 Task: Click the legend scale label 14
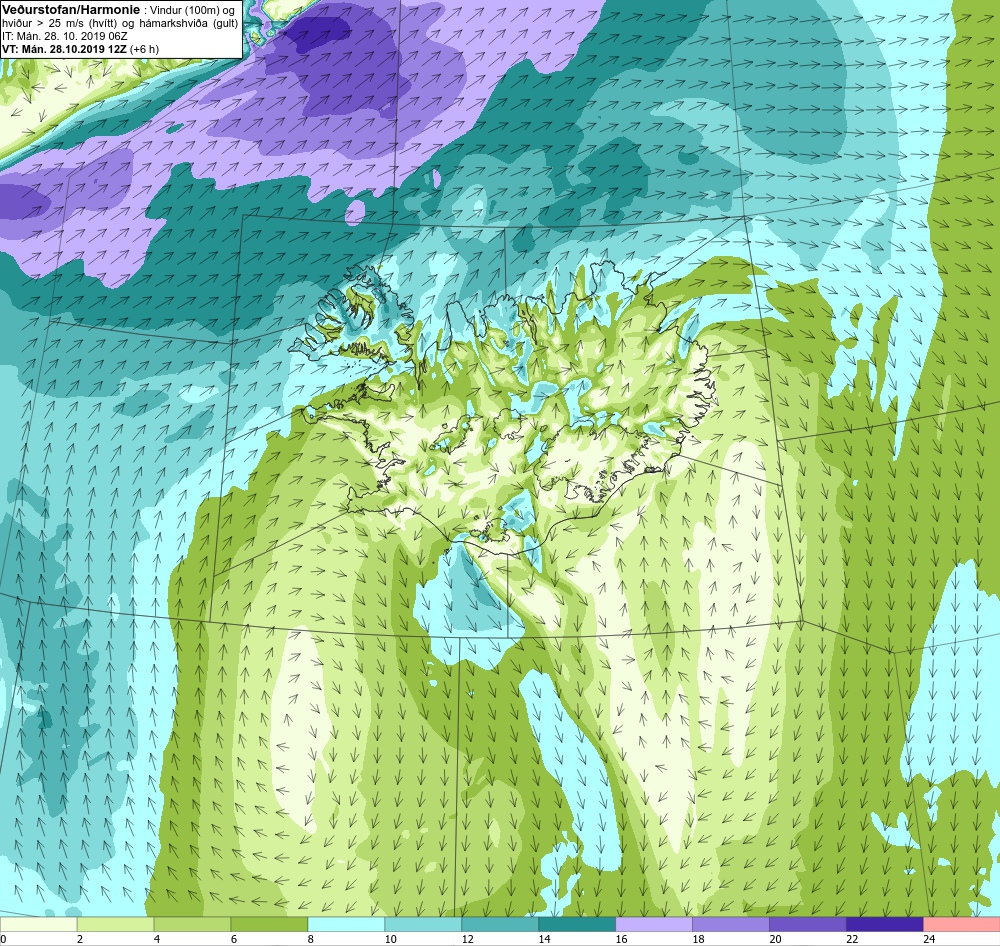coord(545,939)
